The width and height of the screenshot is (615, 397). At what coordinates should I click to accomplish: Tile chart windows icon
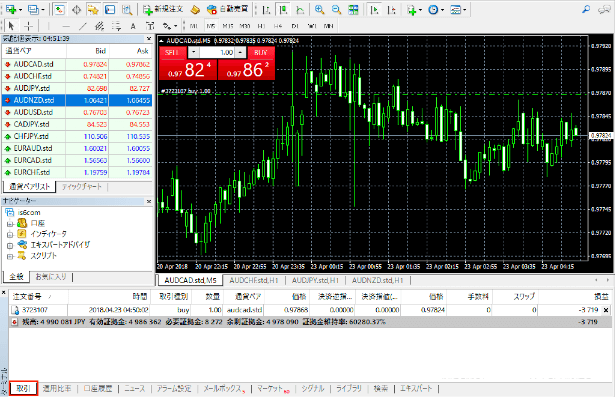point(353,10)
